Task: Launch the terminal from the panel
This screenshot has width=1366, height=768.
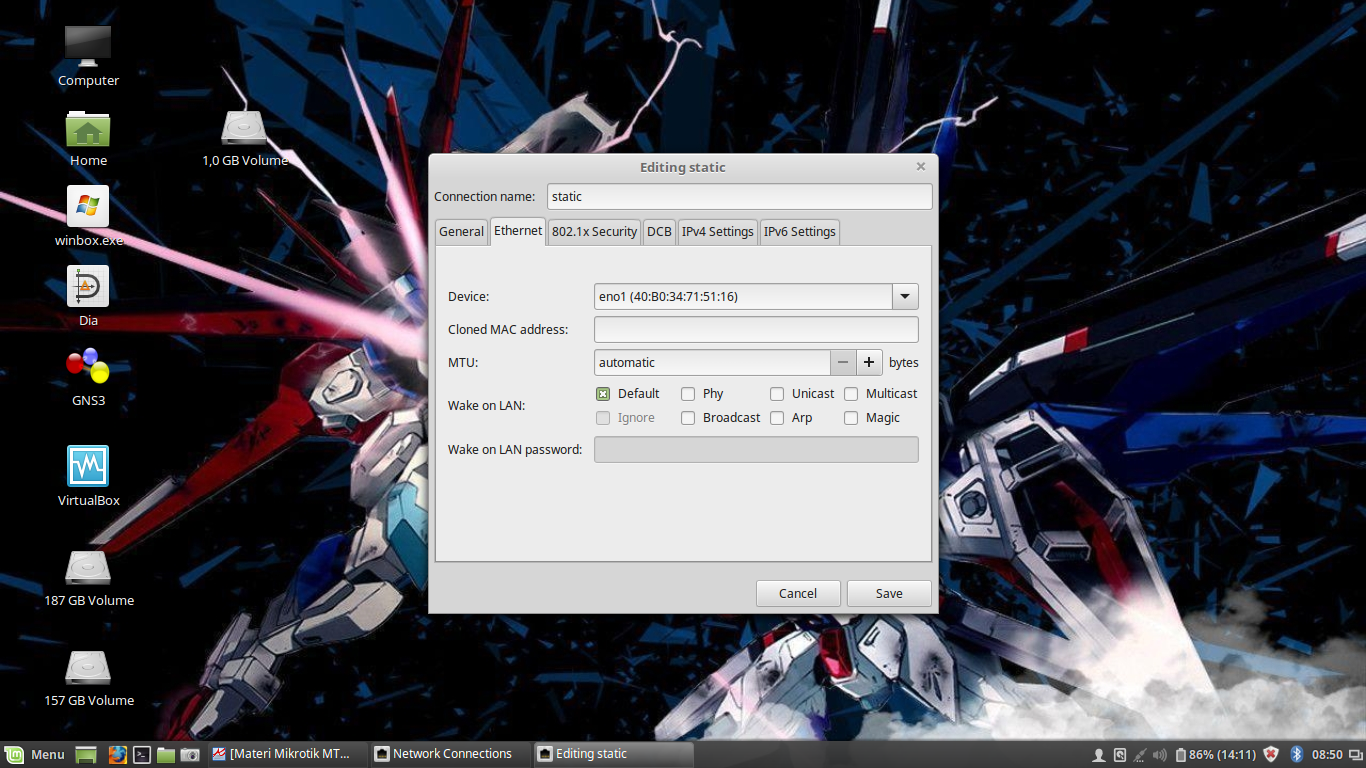Action: [x=142, y=754]
